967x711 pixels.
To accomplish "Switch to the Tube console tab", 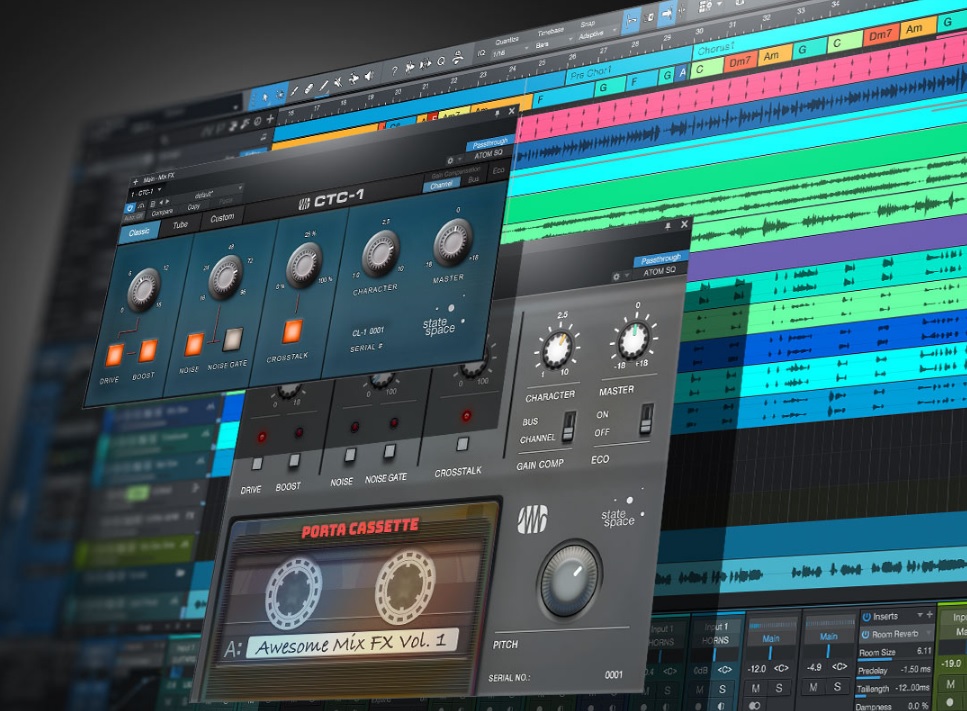I will 180,225.
